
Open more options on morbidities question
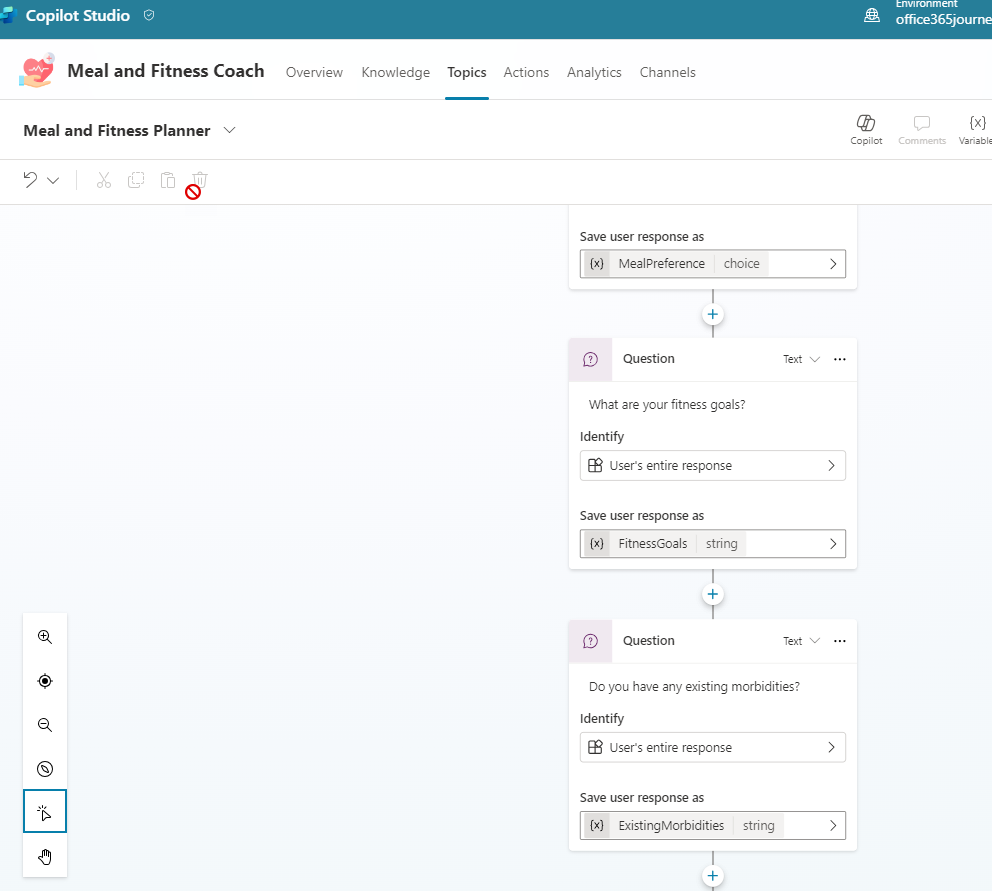(840, 641)
